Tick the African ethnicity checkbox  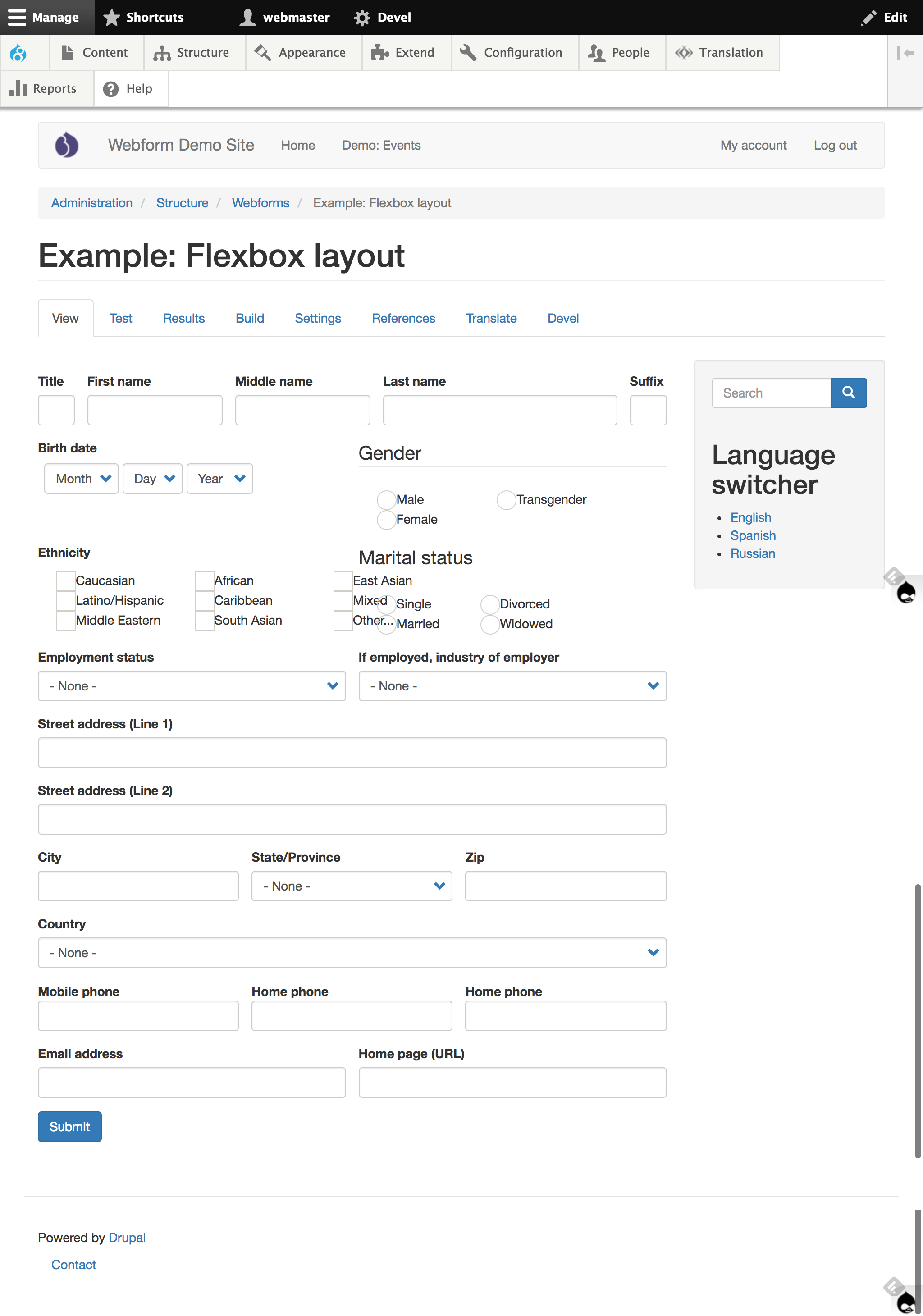pyautogui.click(x=205, y=580)
